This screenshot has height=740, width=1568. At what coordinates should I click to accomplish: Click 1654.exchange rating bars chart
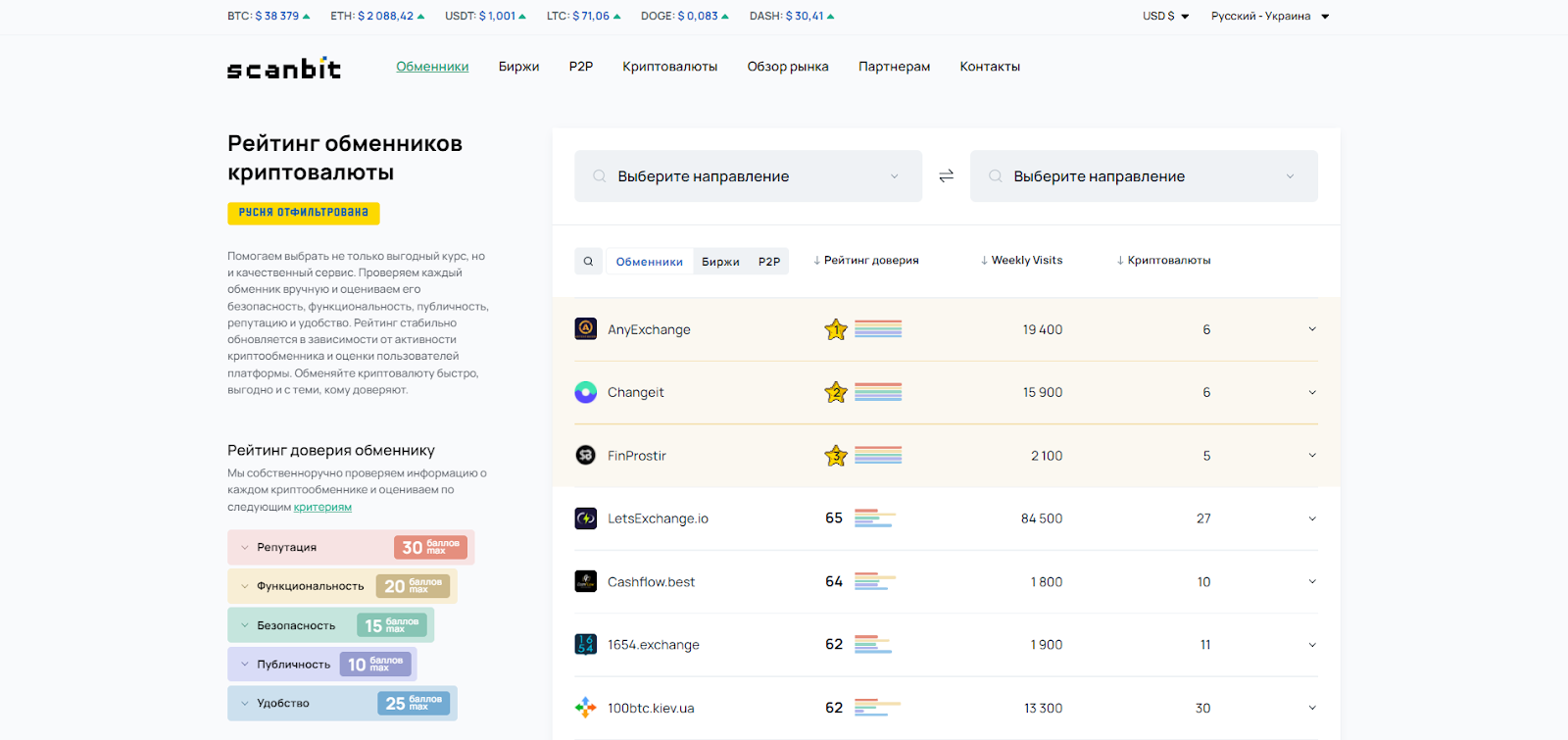(873, 645)
